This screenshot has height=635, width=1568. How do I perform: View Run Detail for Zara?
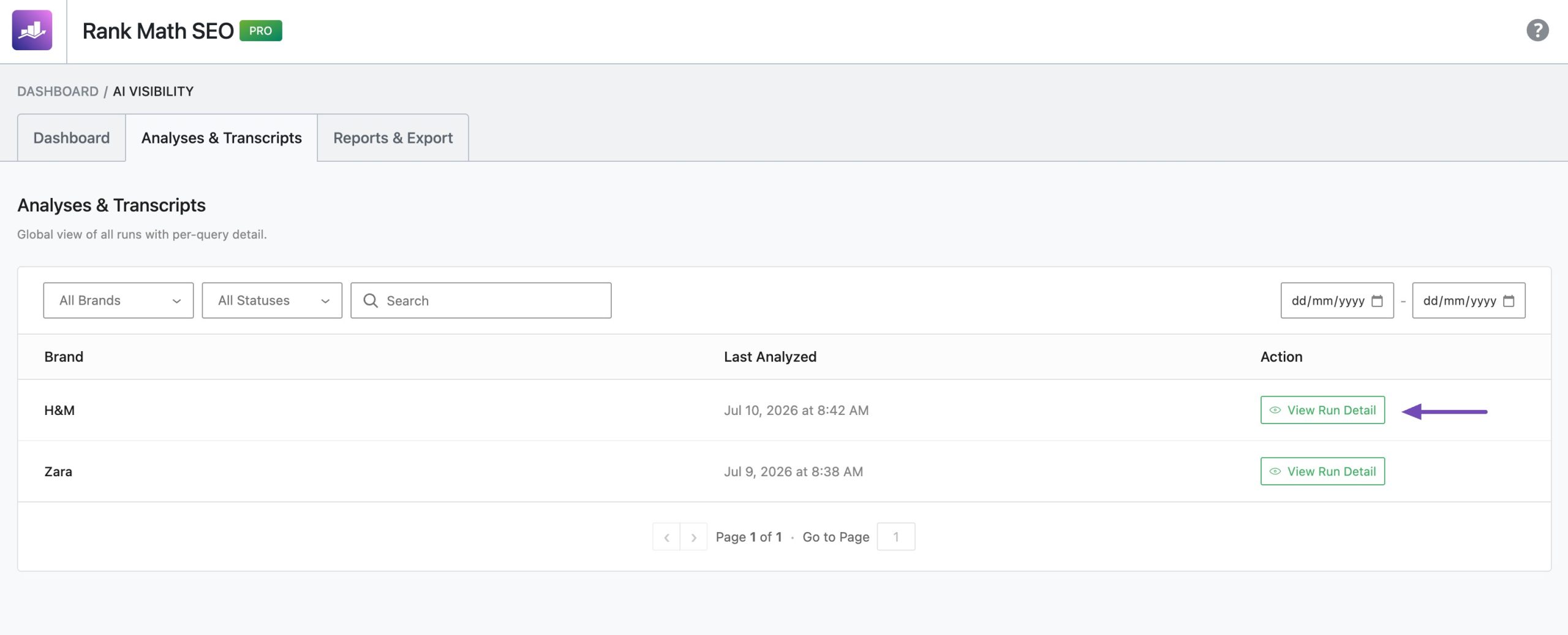click(x=1322, y=471)
